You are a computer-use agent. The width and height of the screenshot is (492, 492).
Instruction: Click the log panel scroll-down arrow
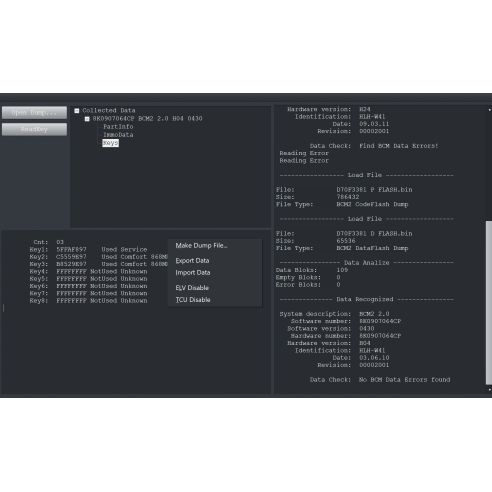(x=489, y=390)
